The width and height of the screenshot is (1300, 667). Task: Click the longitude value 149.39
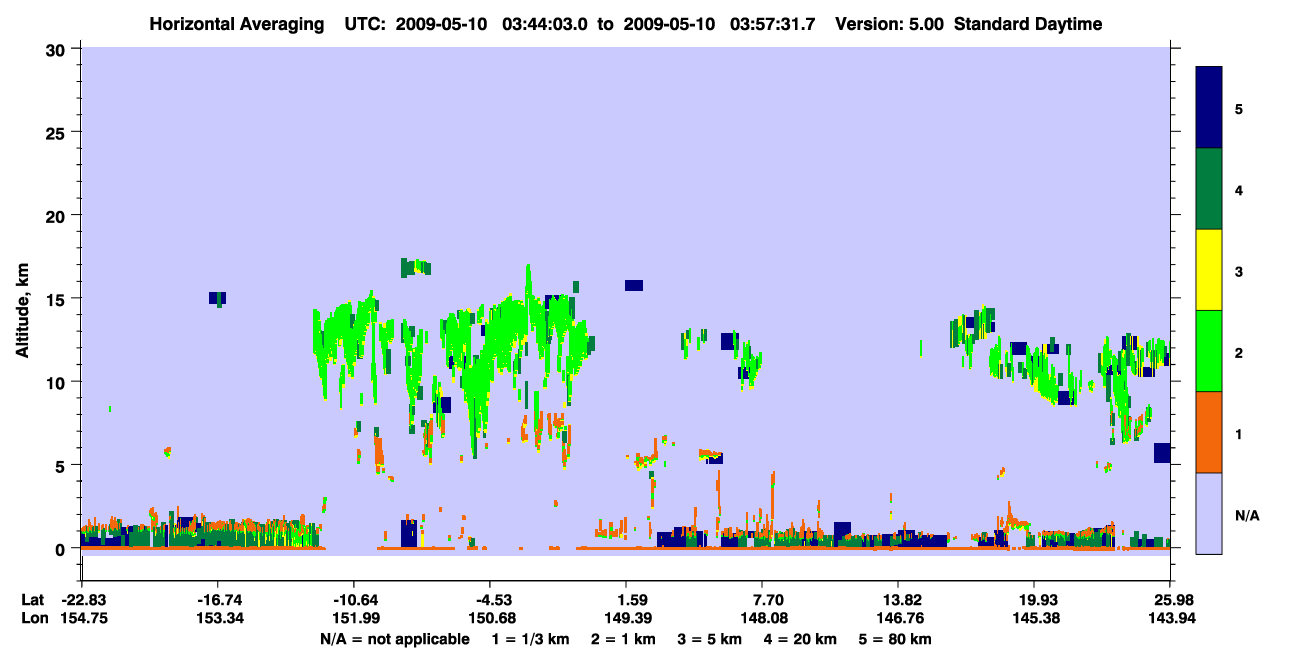click(626, 618)
